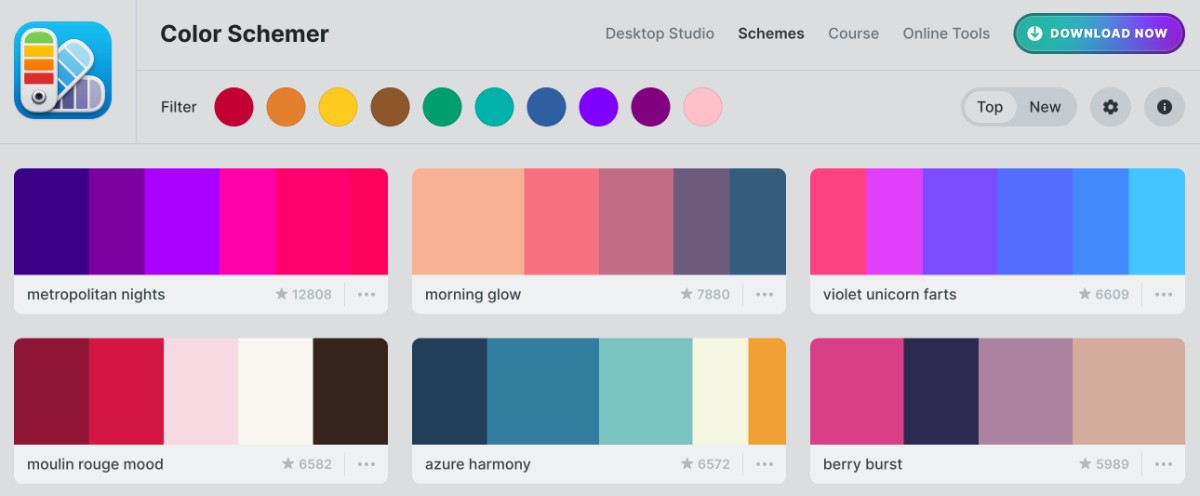Star the morning glow scheme

coord(686,294)
